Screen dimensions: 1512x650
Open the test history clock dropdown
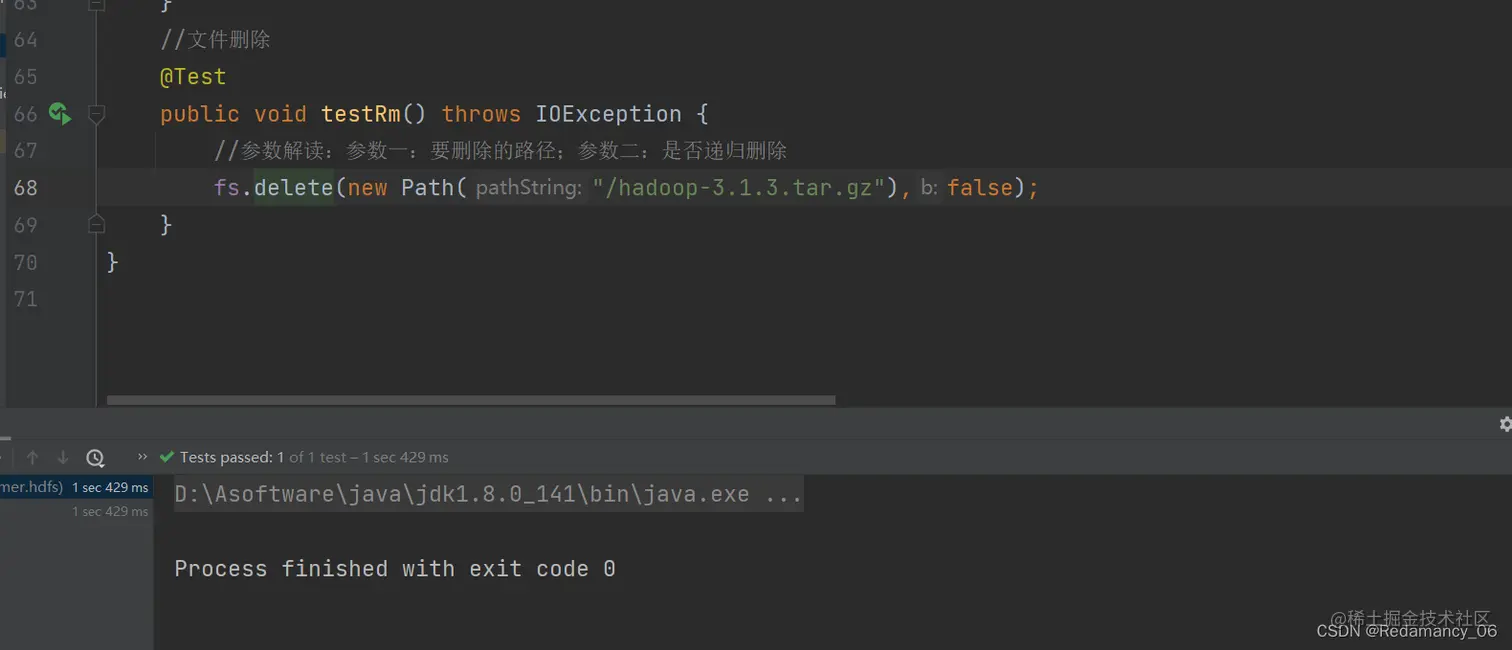(95, 457)
